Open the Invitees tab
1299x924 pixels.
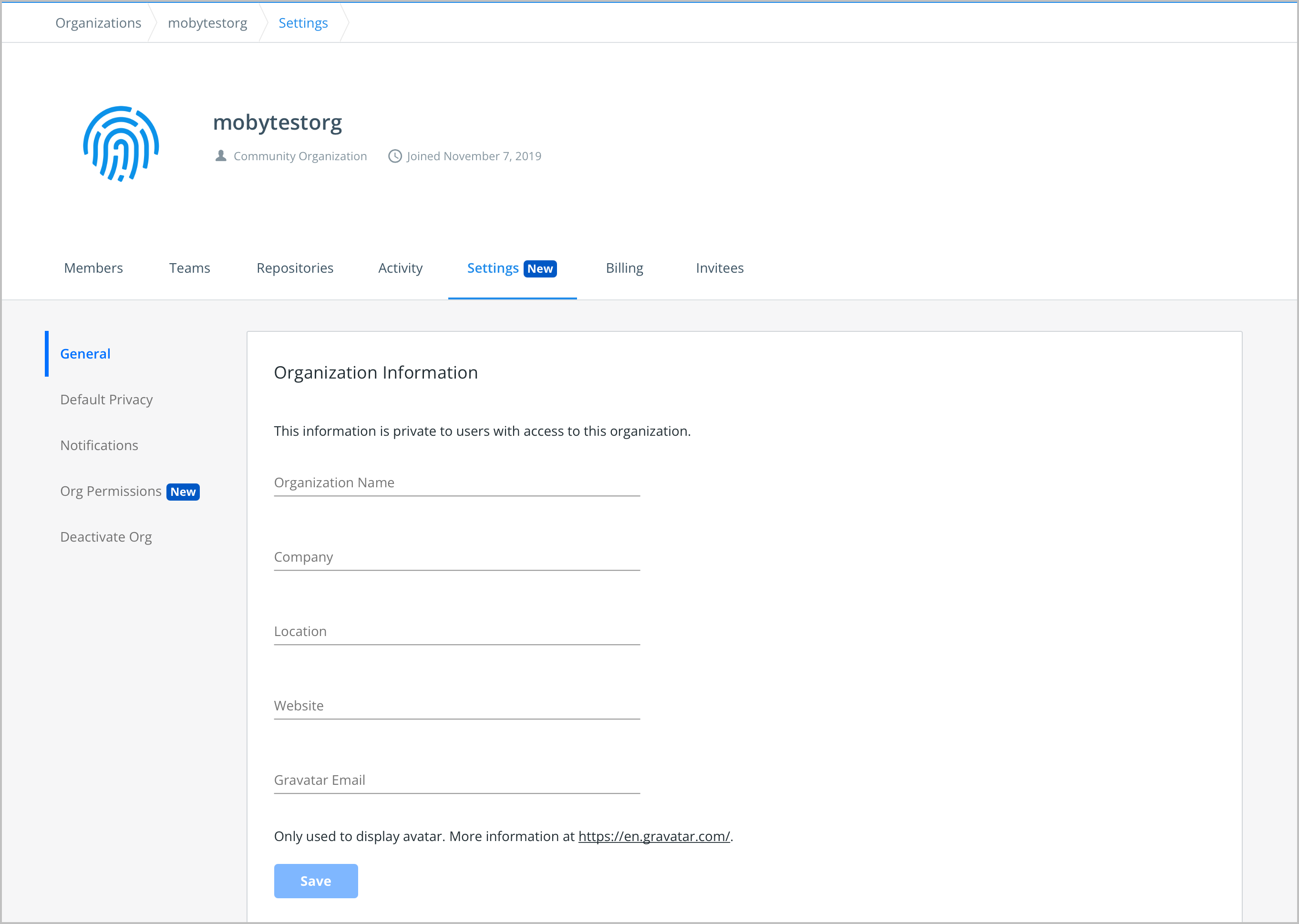[719, 268]
